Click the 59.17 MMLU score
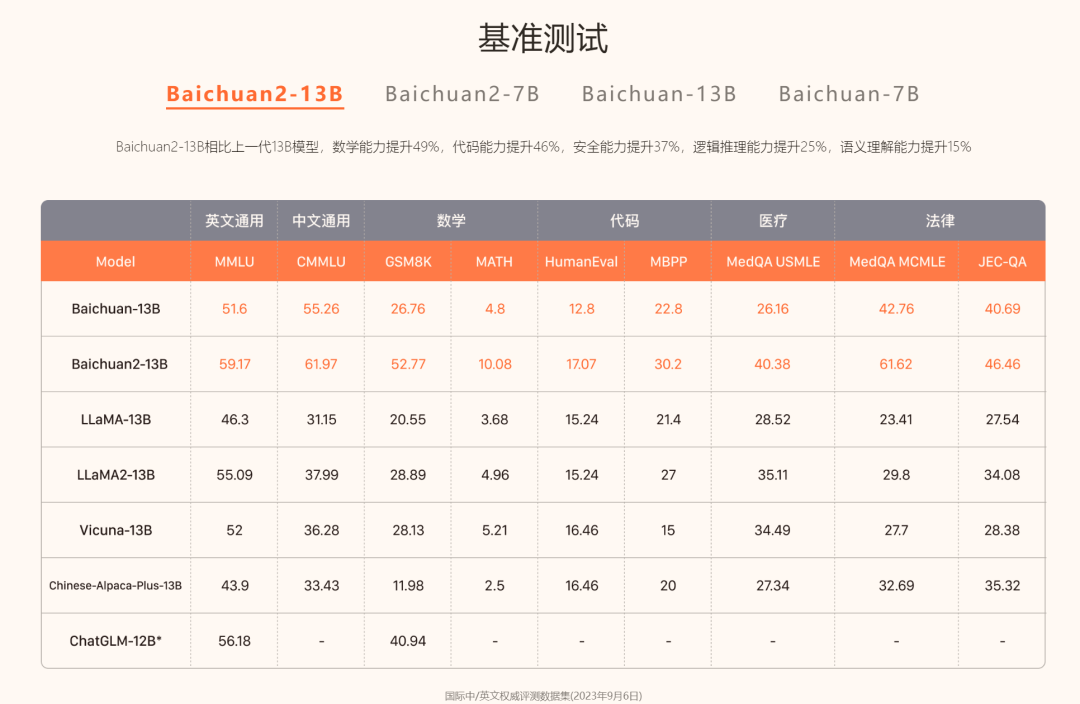 (235, 364)
